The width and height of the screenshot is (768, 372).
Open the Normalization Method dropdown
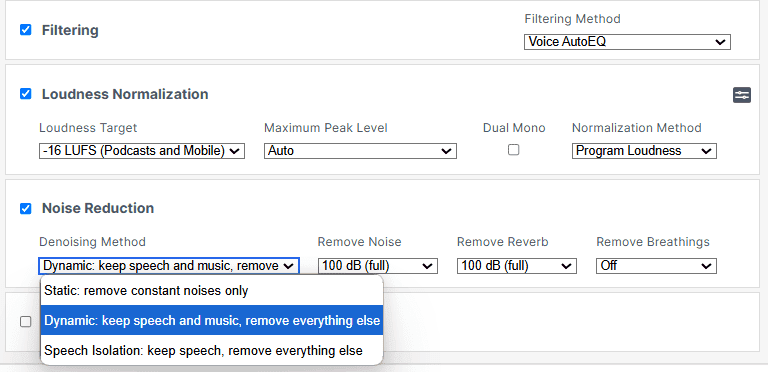[644, 151]
